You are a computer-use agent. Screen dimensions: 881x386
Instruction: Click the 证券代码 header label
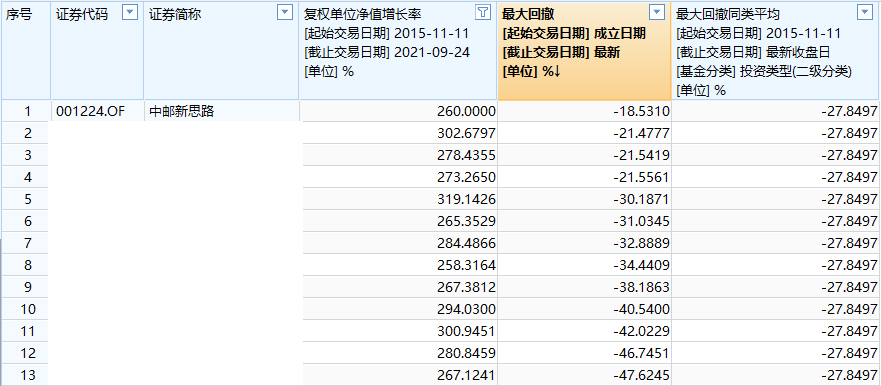pyautogui.click(x=81, y=15)
